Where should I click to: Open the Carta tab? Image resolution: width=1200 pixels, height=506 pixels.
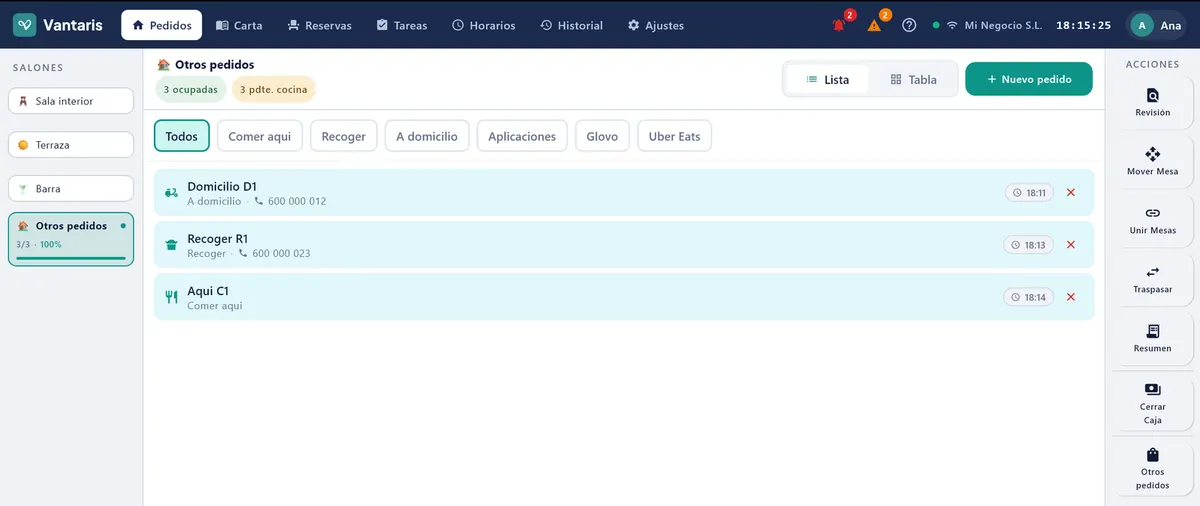coord(239,25)
